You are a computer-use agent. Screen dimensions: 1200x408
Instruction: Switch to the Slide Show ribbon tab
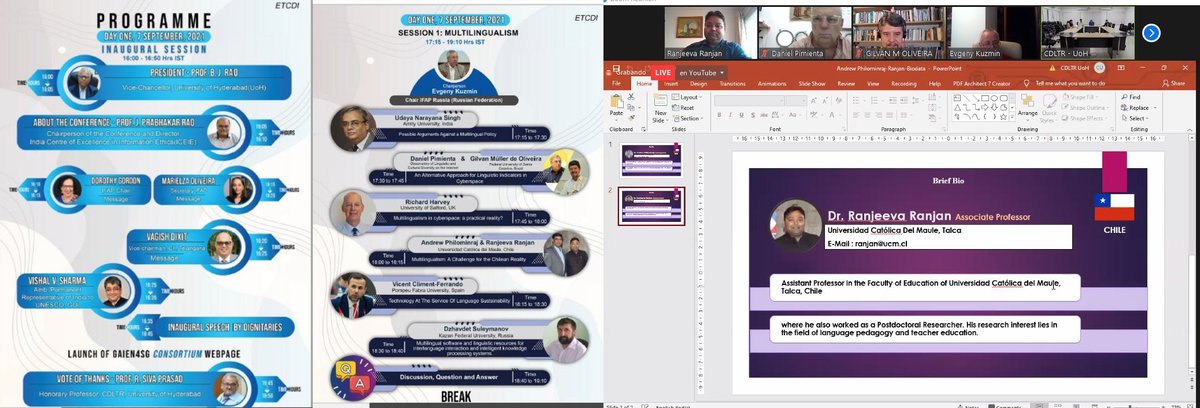click(812, 84)
